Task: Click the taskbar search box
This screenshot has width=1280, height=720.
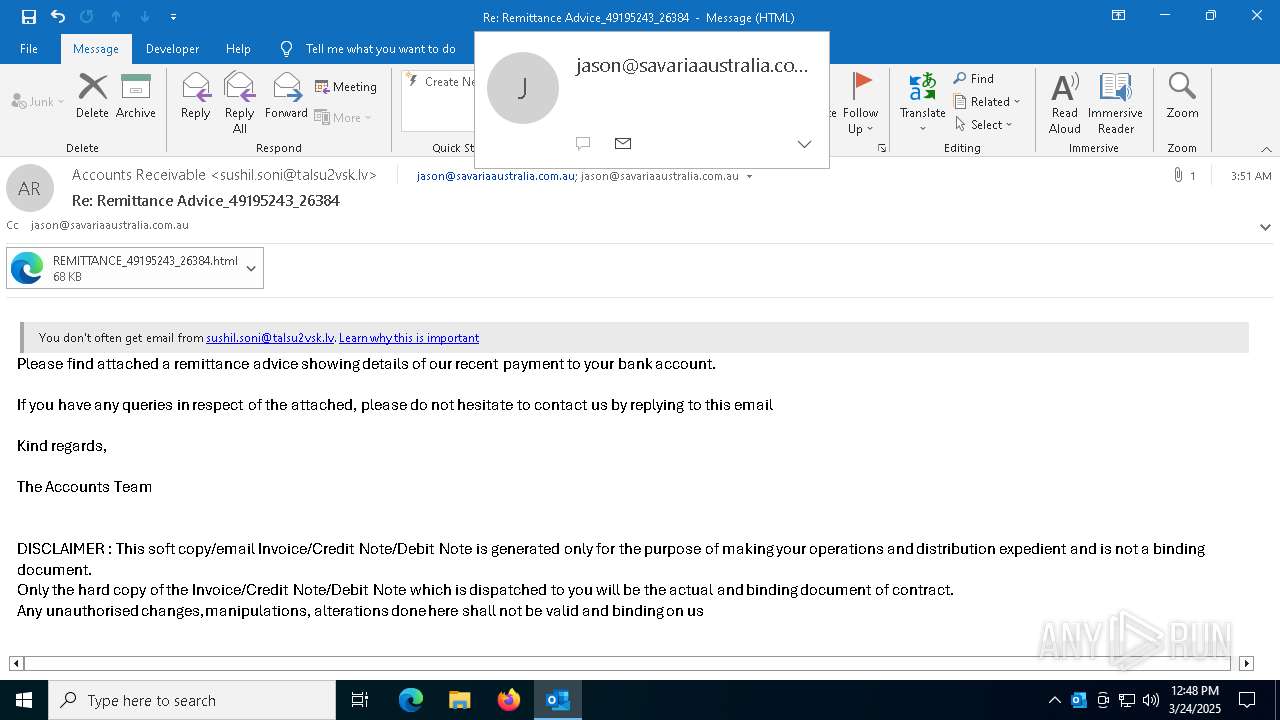Action: point(192,700)
